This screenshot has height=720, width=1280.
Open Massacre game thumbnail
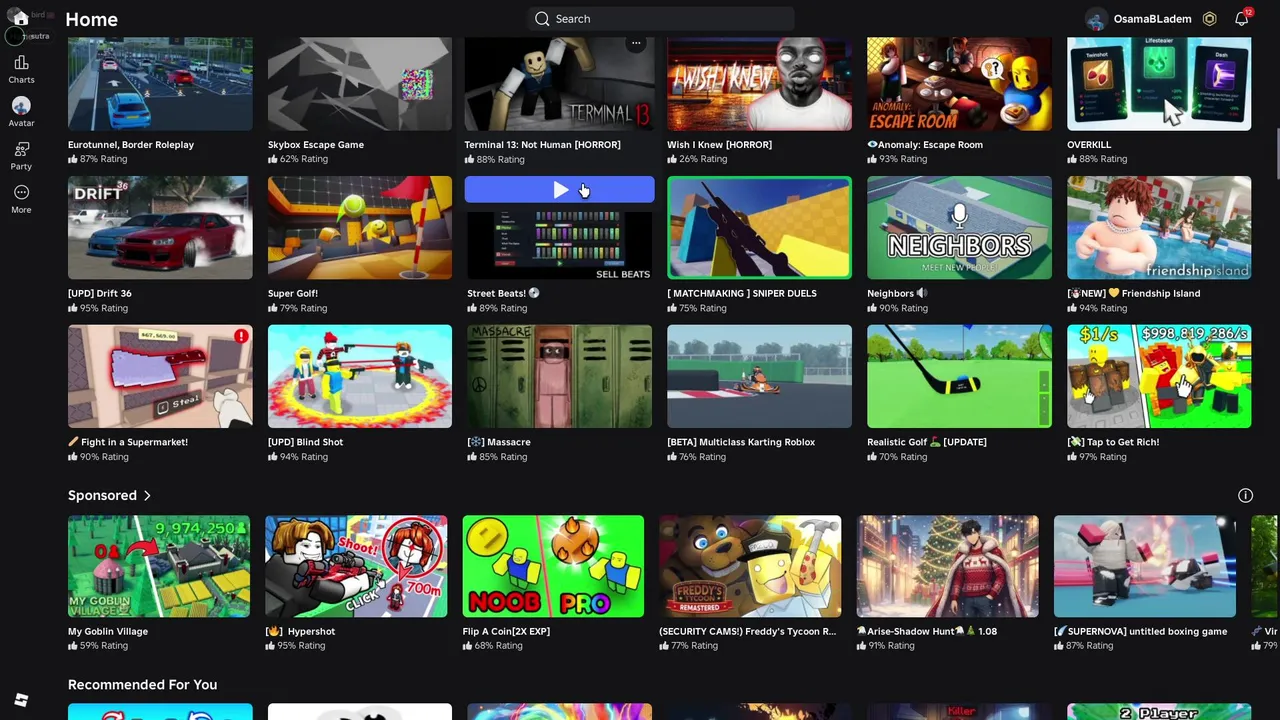tap(559, 376)
